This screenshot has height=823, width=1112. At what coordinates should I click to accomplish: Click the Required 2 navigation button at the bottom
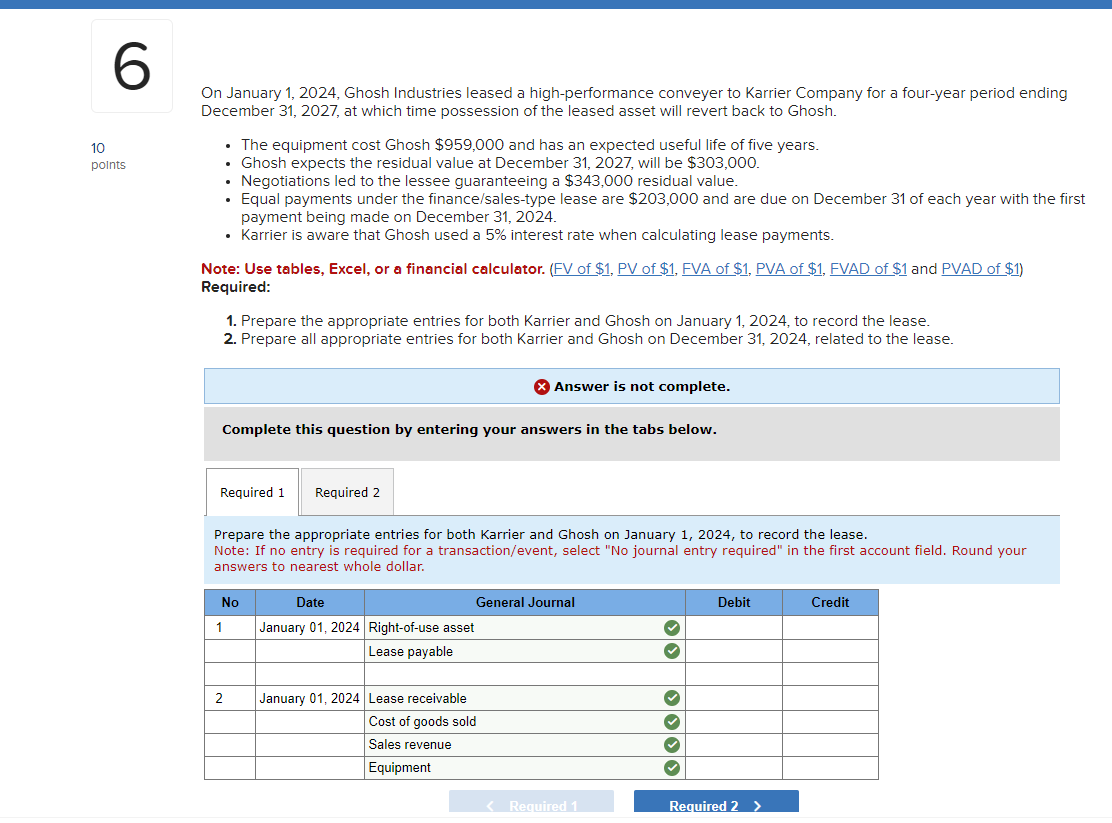[716, 806]
